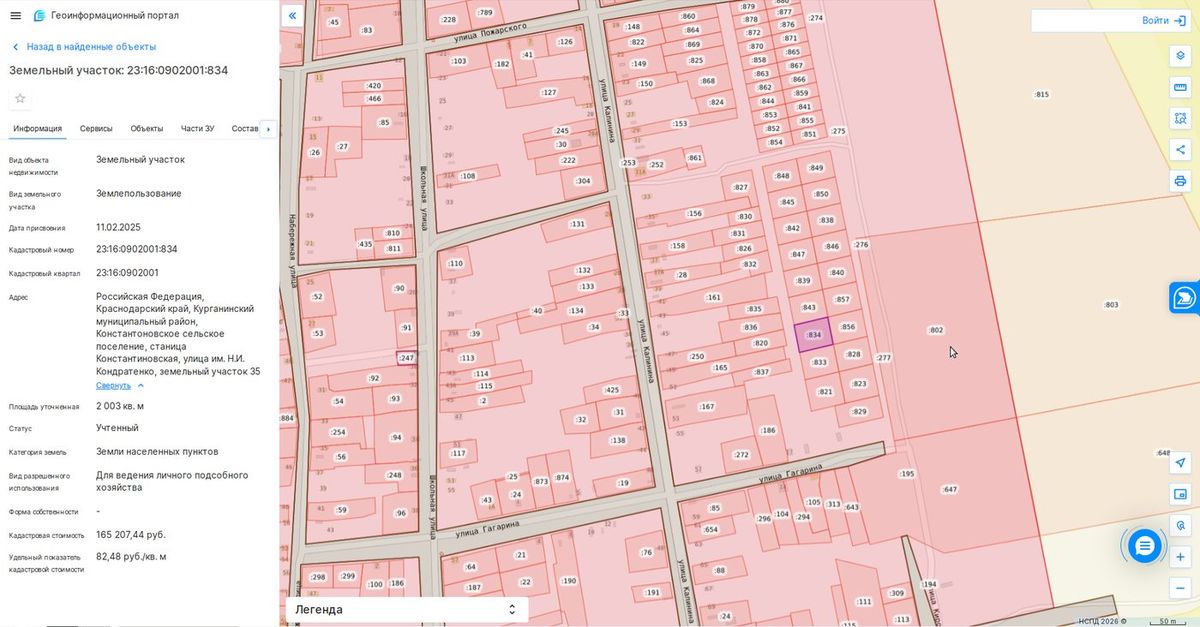The height and width of the screenshot is (627, 1200).
Task: Click parcel :272 on the map
Action: 741,454
